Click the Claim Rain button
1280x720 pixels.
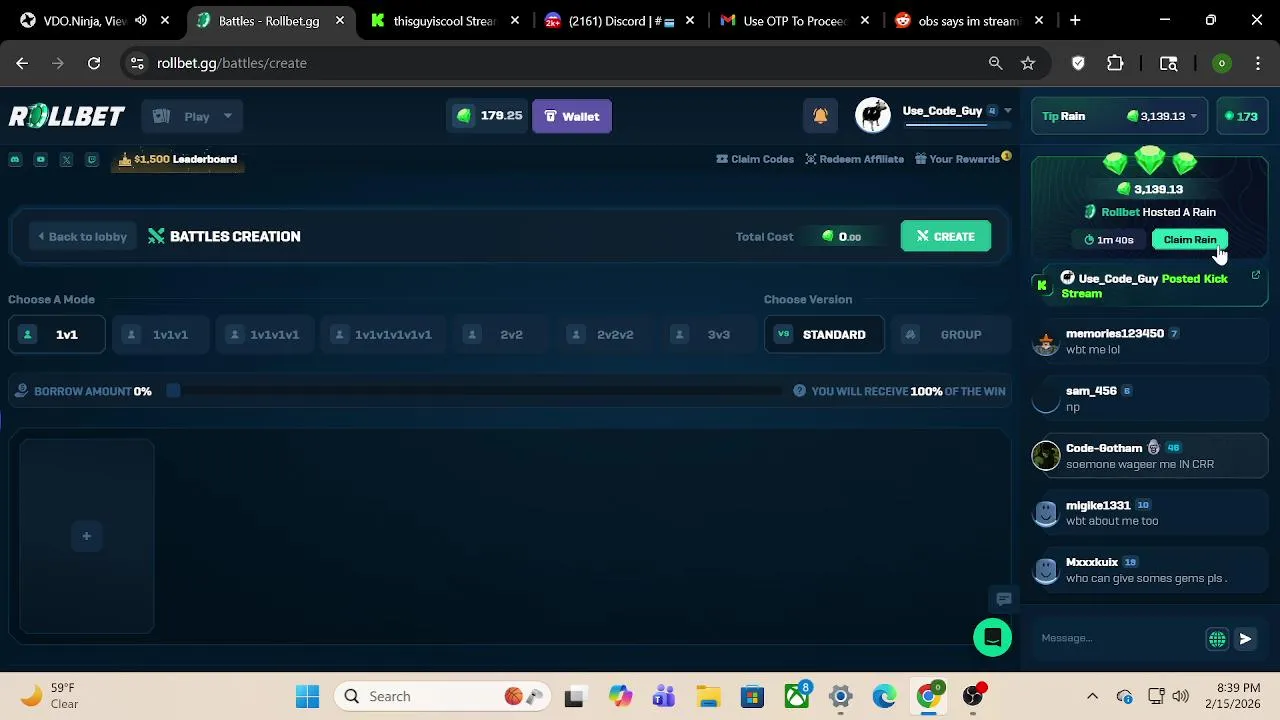[x=1190, y=240]
